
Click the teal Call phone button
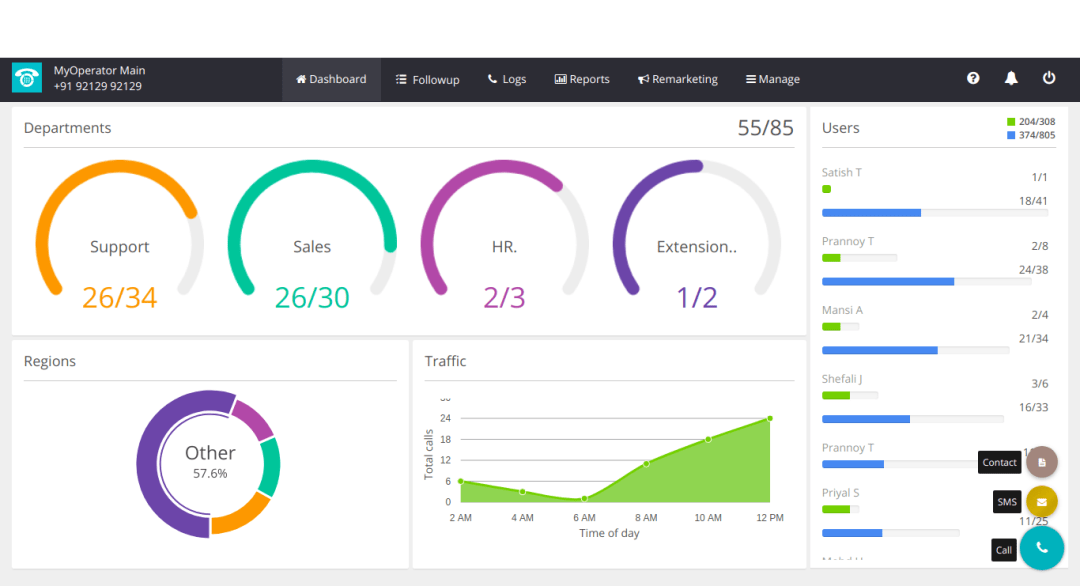pyautogui.click(x=1041, y=548)
